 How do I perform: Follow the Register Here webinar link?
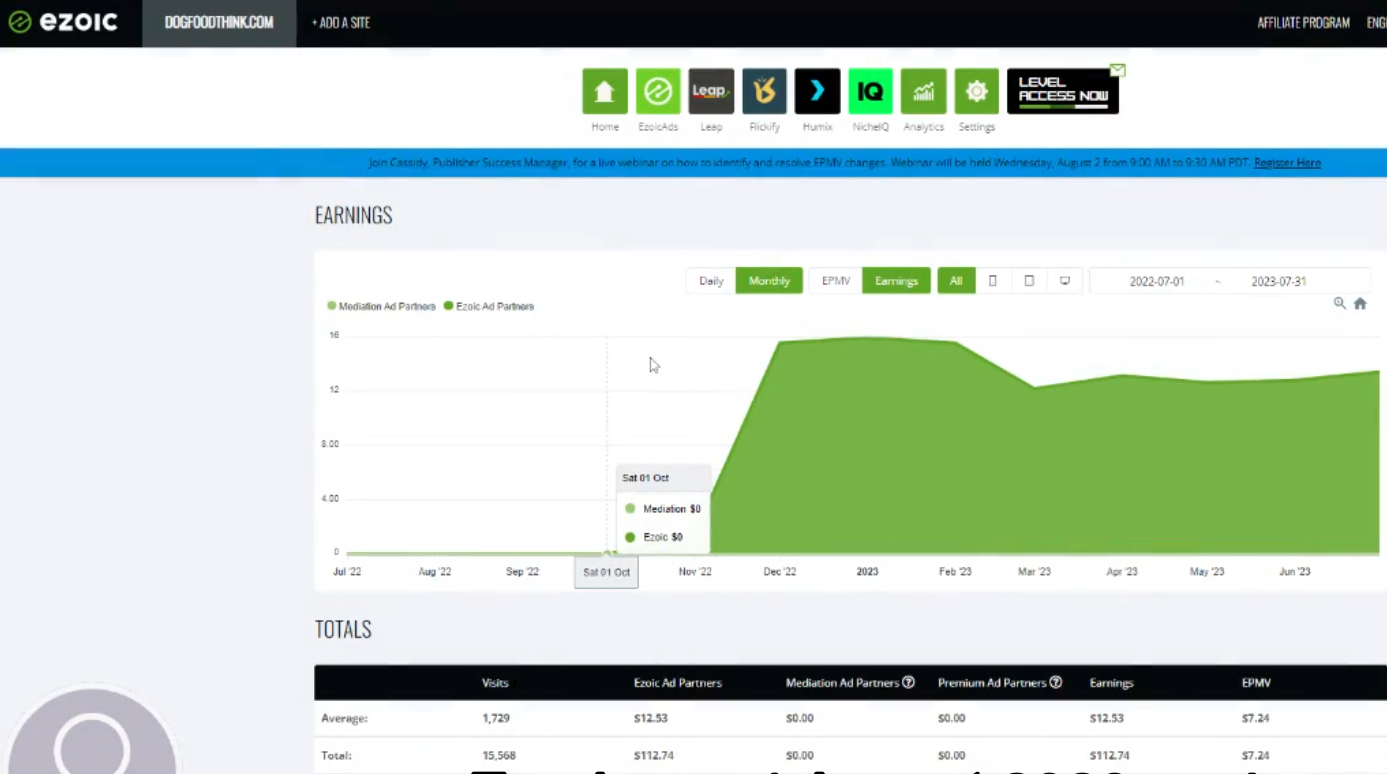tap(1287, 163)
